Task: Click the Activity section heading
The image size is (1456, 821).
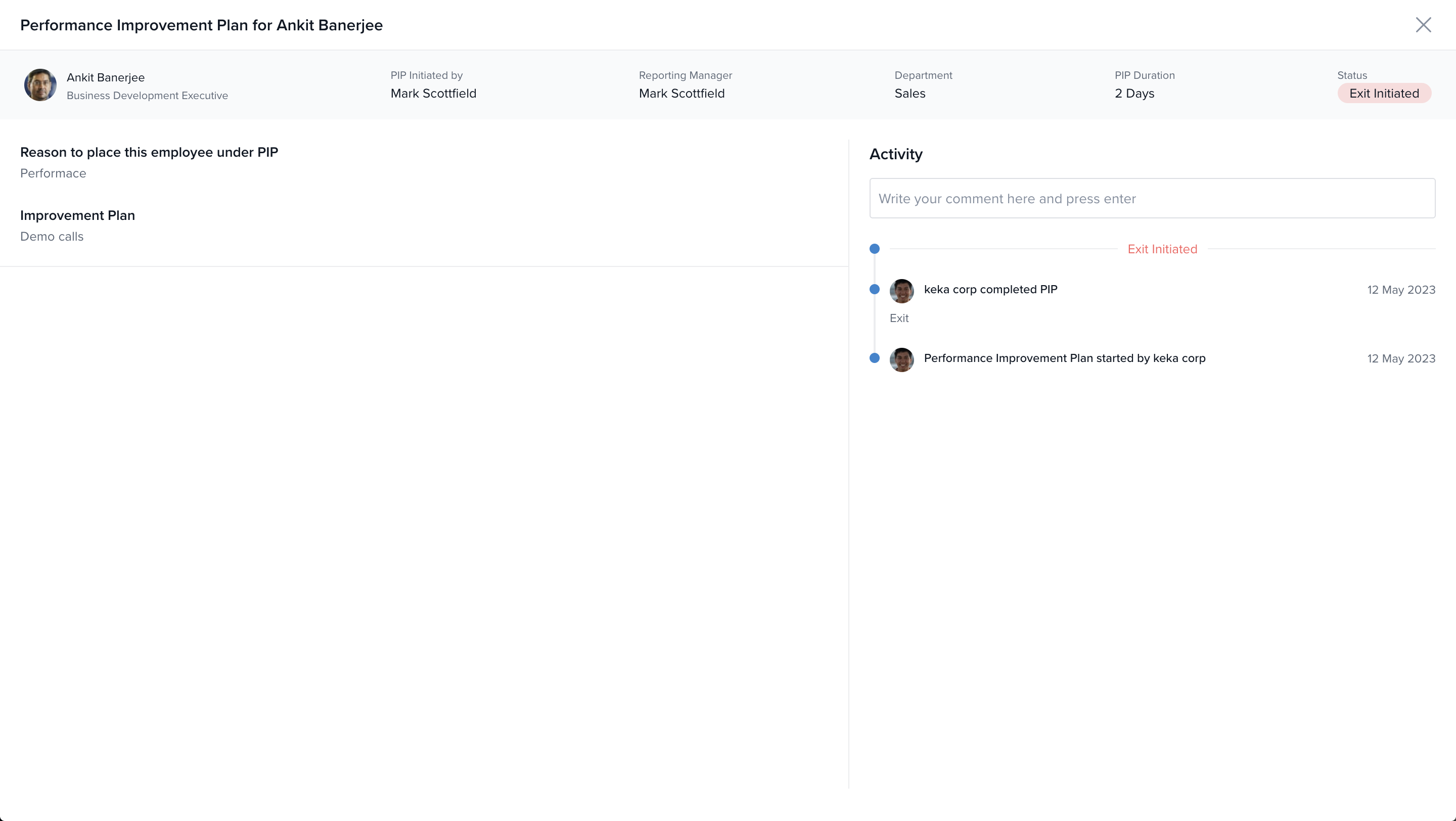Action: click(895, 154)
